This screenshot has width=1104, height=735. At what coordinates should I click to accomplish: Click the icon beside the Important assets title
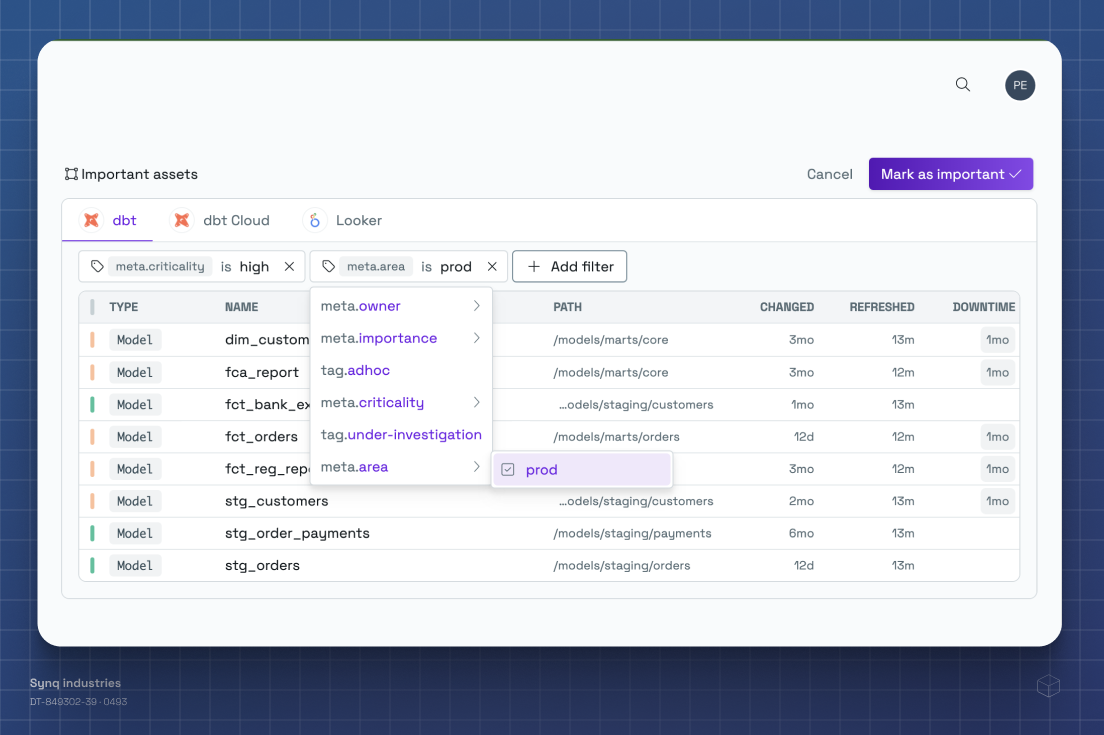[71, 173]
